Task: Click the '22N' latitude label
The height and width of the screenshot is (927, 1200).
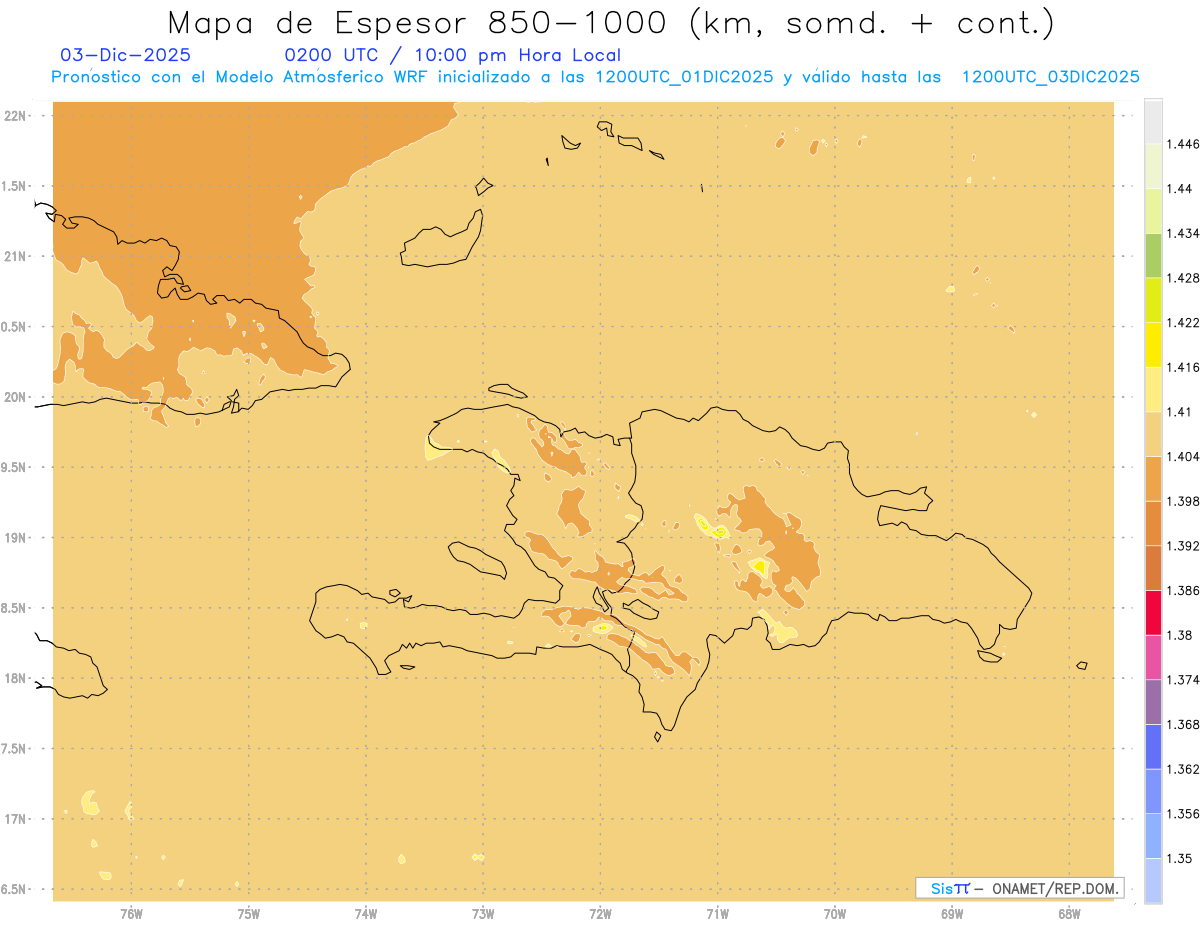Action: coord(14,115)
